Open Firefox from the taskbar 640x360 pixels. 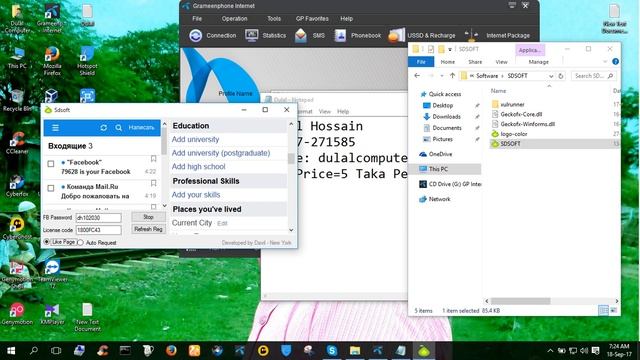click(171, 351)
